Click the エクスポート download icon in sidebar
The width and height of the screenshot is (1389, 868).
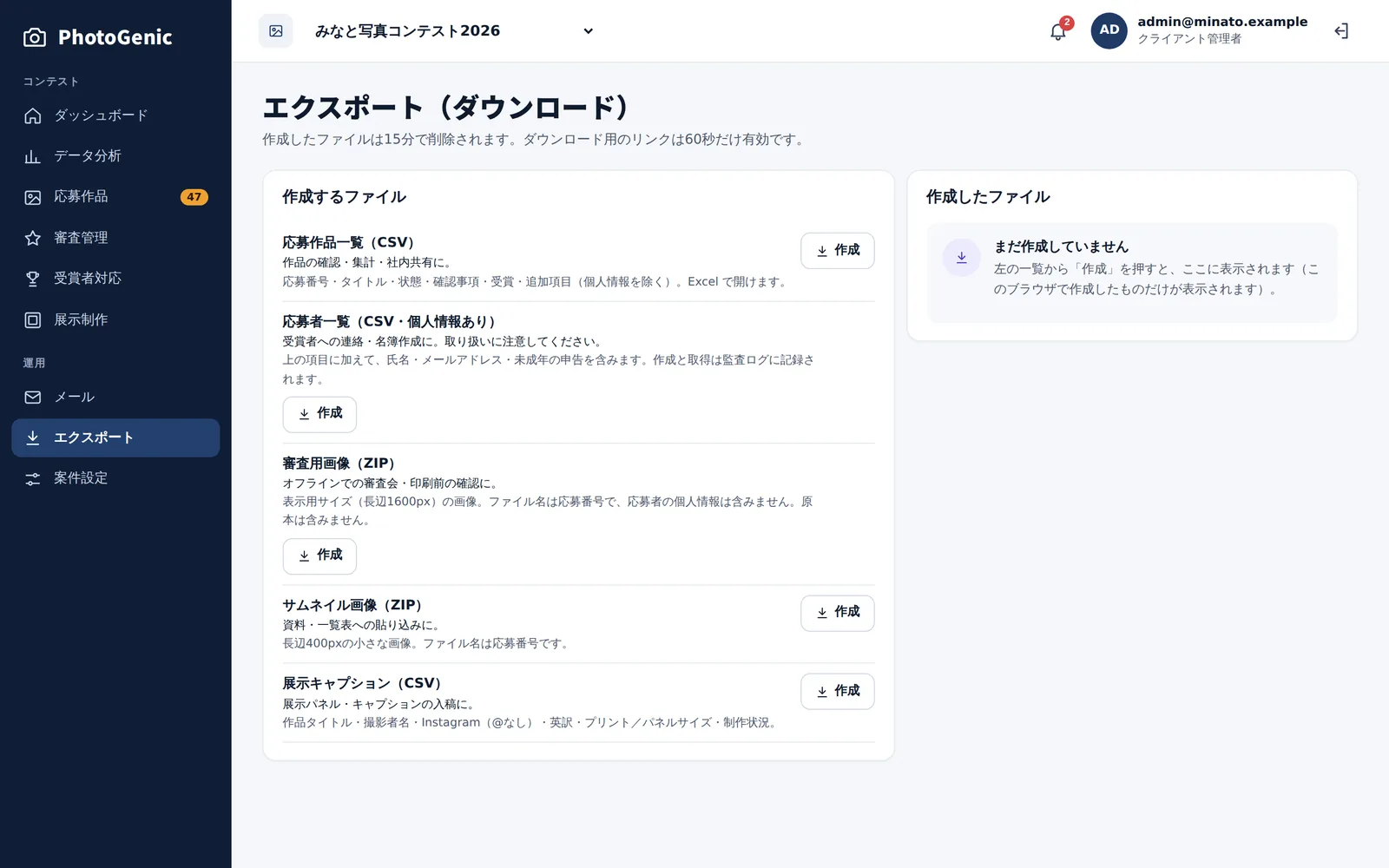[x=33, y=438]
